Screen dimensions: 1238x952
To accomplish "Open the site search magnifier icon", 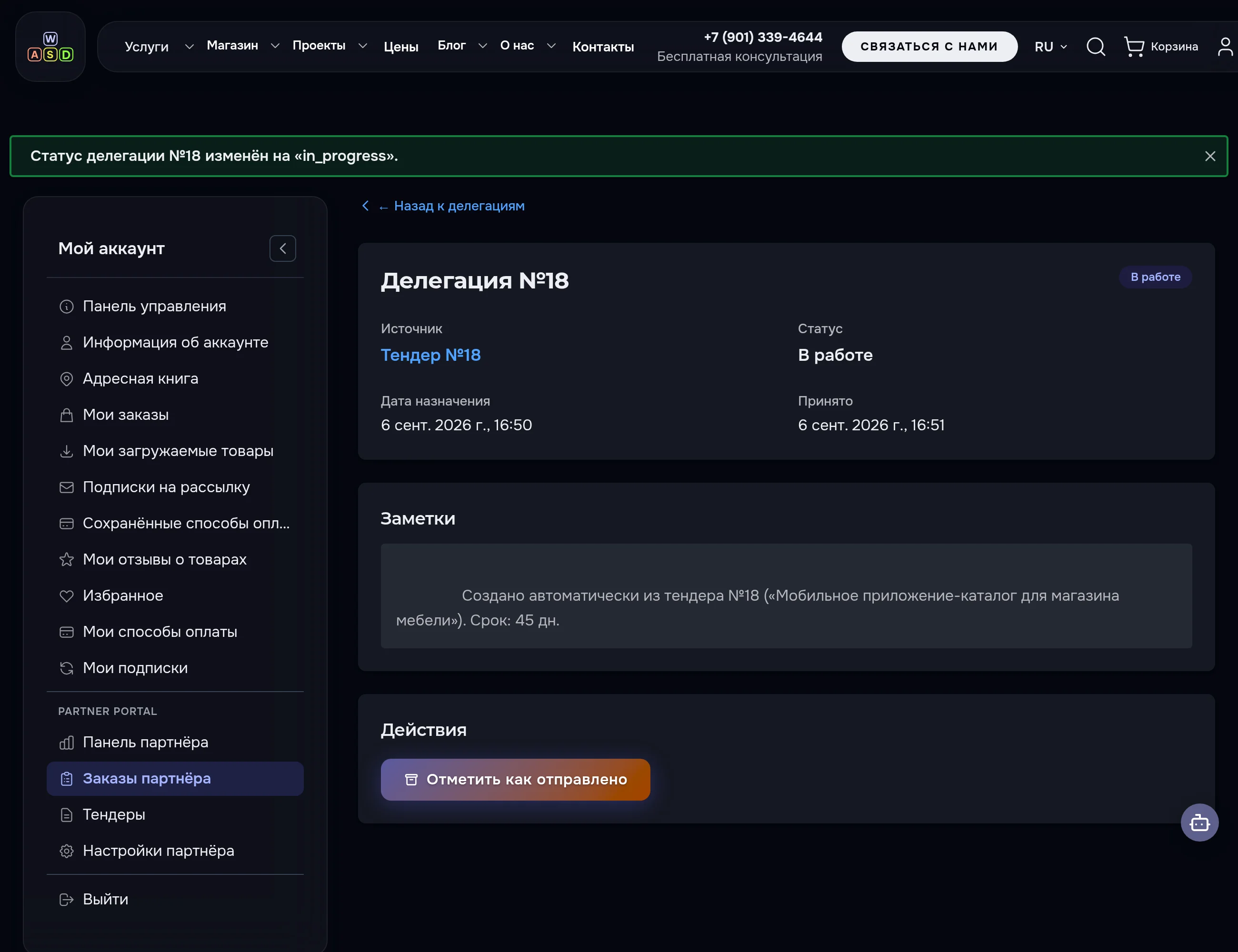I will [x=1096, y=47].
